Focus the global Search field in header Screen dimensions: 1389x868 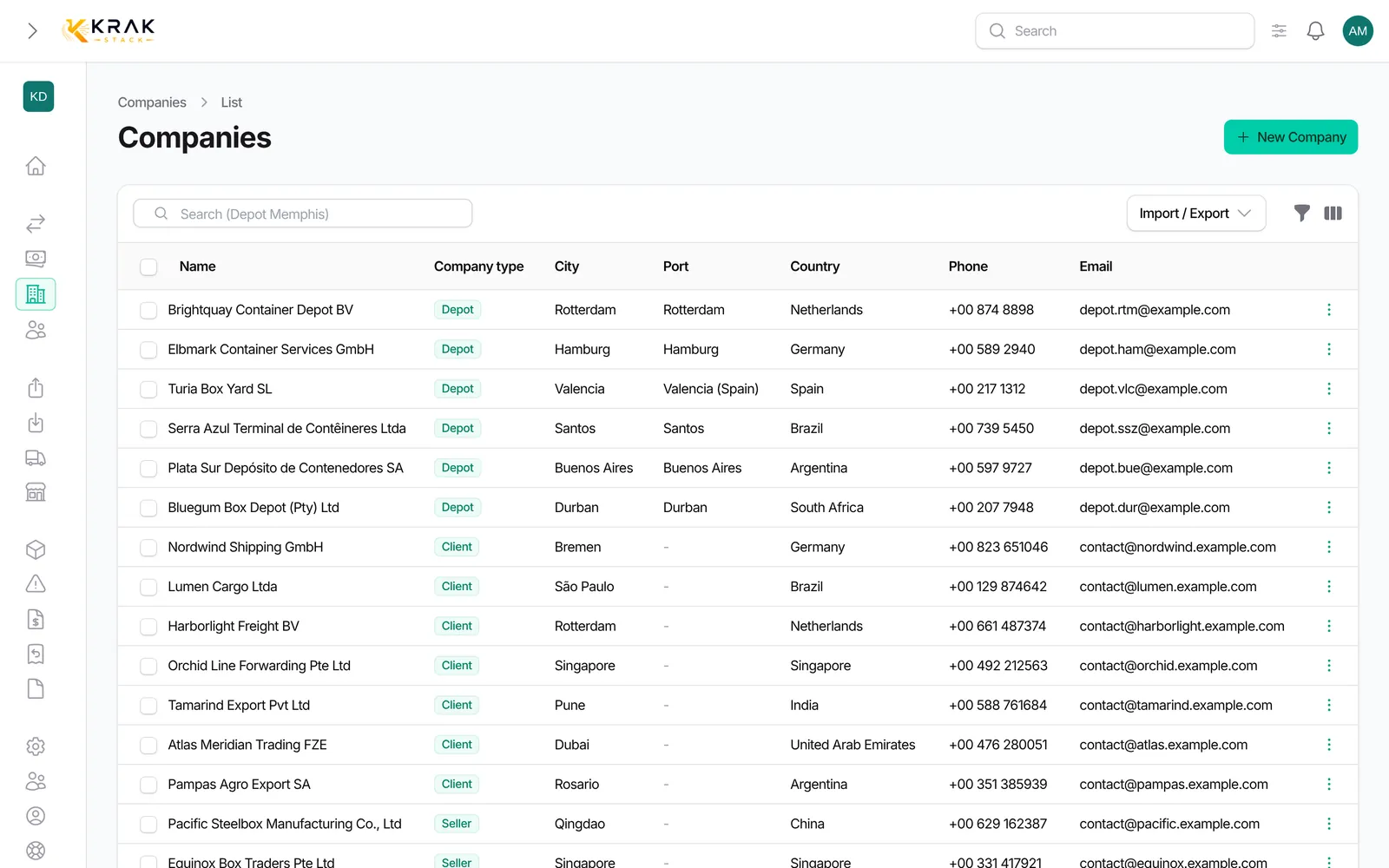tap(1115, 31)
